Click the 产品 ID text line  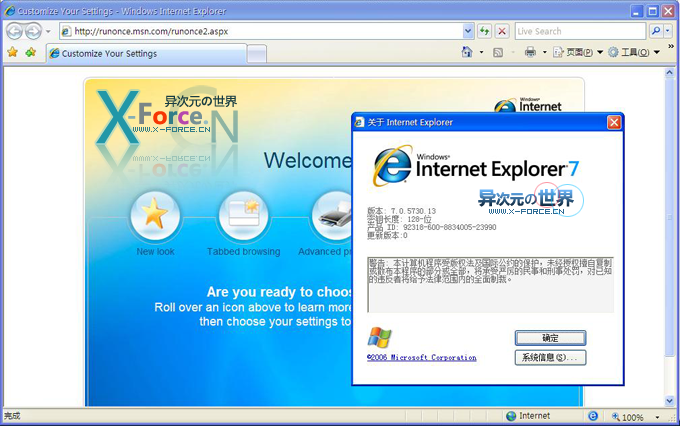pyautogui.click(x=432, y=227)
